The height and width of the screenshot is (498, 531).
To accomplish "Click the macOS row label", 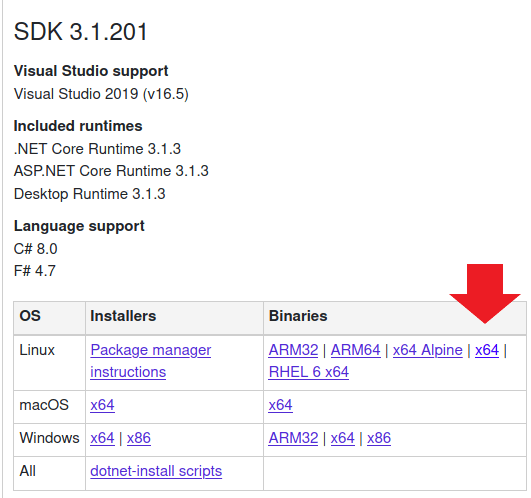I will point(44,405).
